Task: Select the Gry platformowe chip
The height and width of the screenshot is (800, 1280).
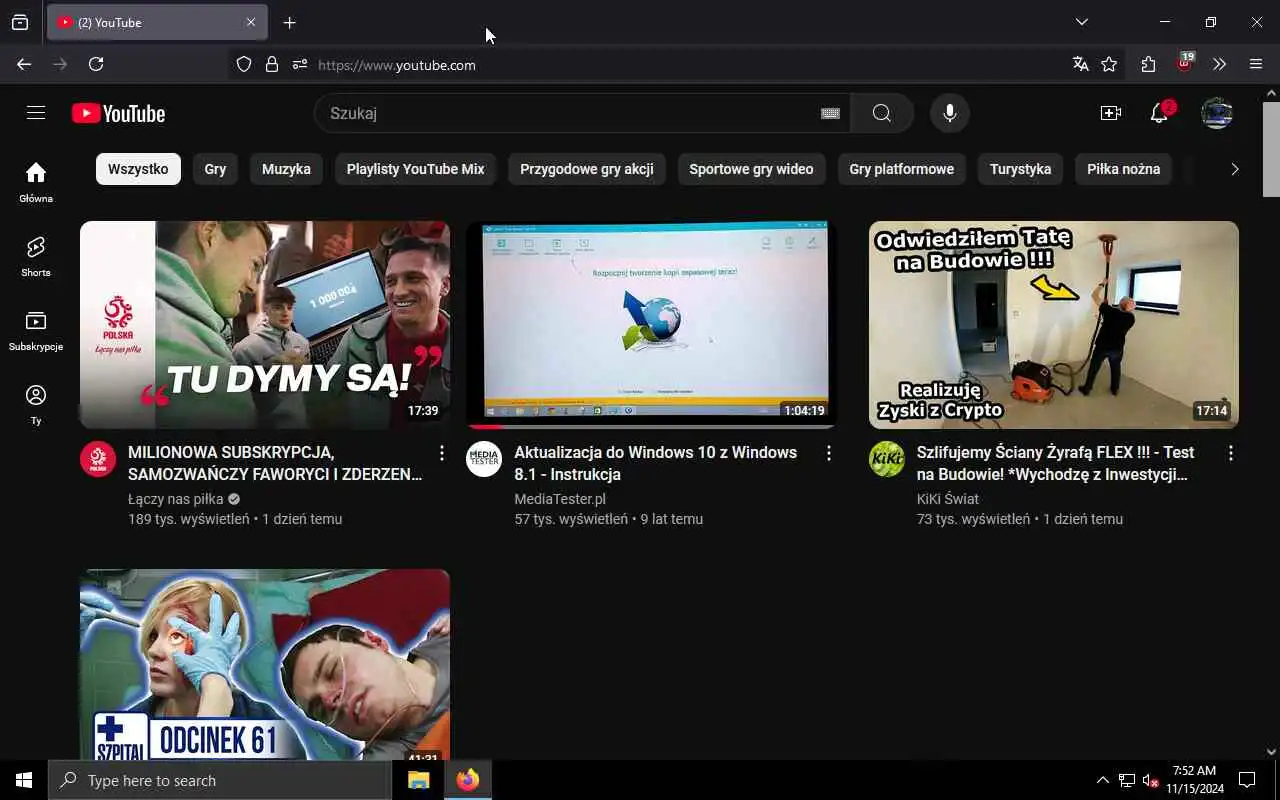Action: click(901, 169)
